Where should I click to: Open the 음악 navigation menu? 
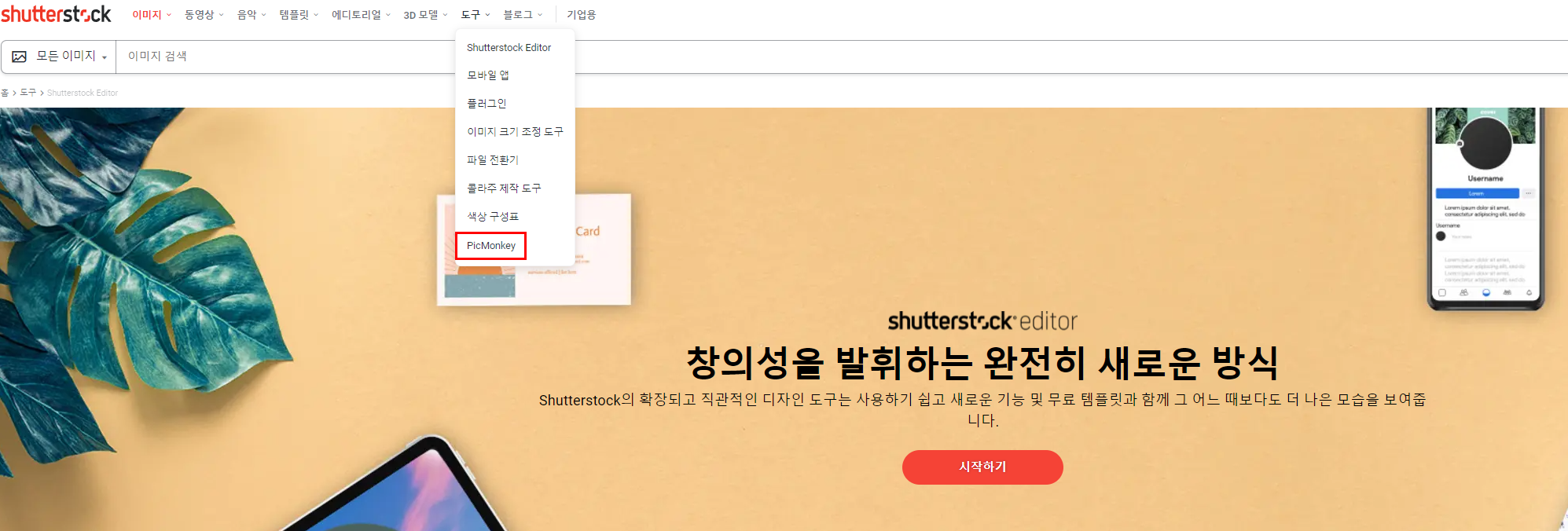pos(252,15)
